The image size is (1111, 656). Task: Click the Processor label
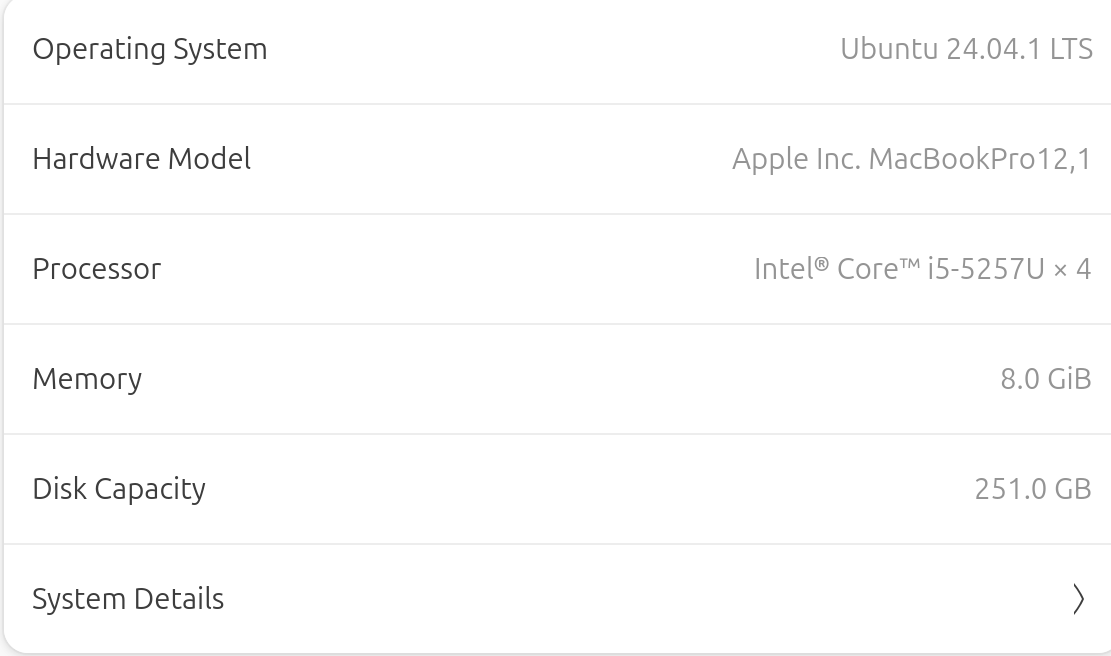(96, 269)
